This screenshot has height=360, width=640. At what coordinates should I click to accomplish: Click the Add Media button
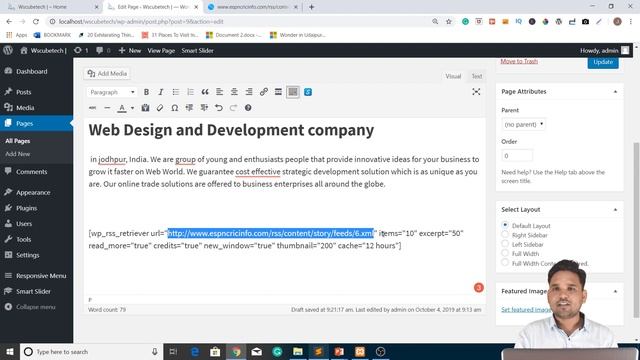(107, 74)
